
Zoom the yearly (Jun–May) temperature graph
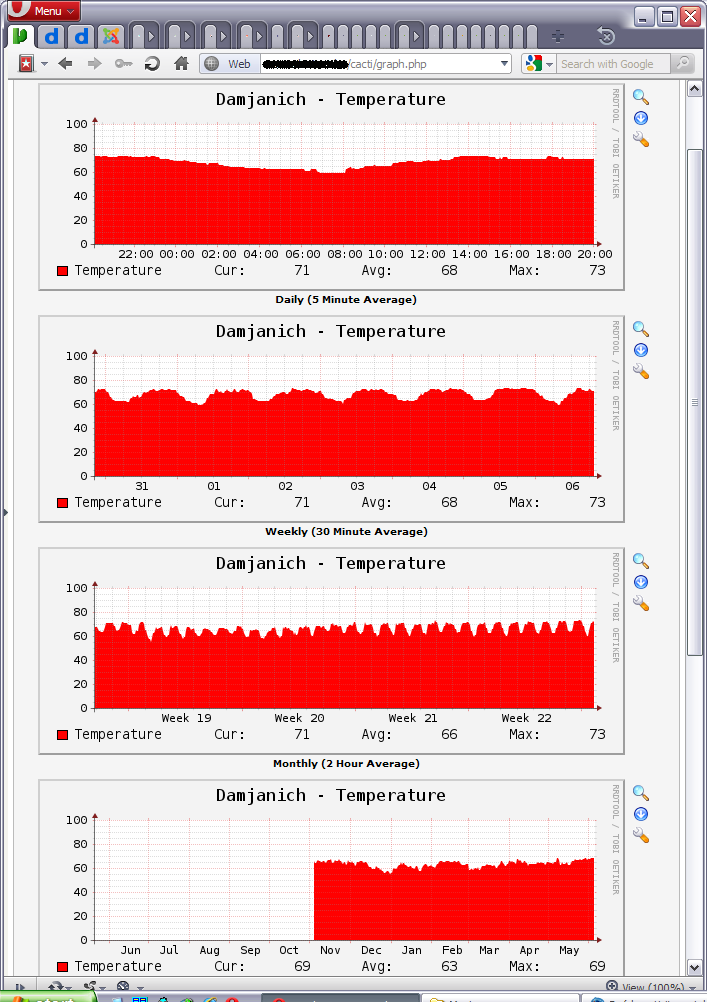tap(641, 793)
